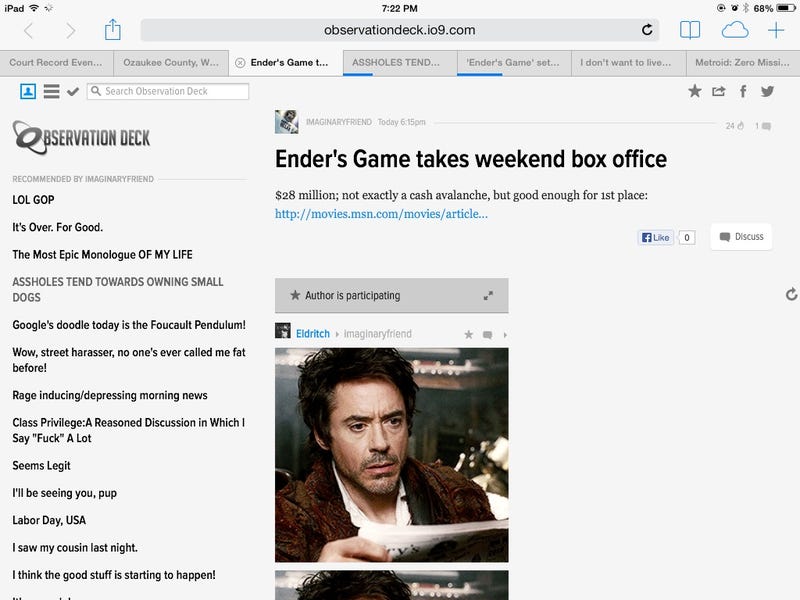Tap the observationdeck.io9.com address bar
The width and height of the screenshot is (800, 600).
[x=399, y=30]
